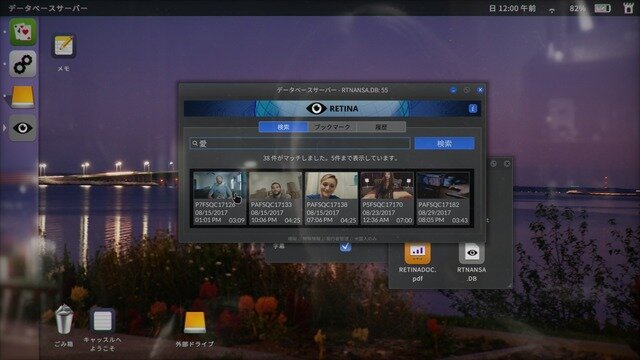Toggle the 字幕 subtitles checkbox
The width and height of the screenshot is (640, 360).
pyautogui.click(x=345, y=246)
